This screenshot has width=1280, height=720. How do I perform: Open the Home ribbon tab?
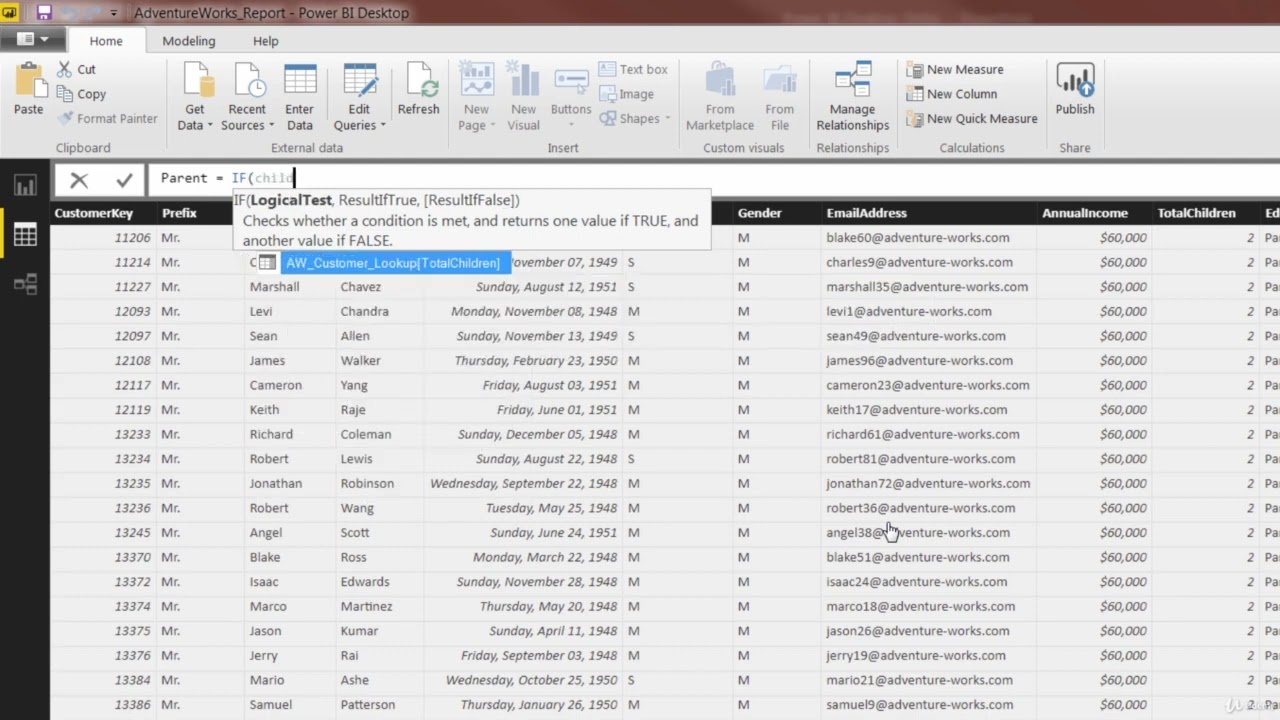106,41
